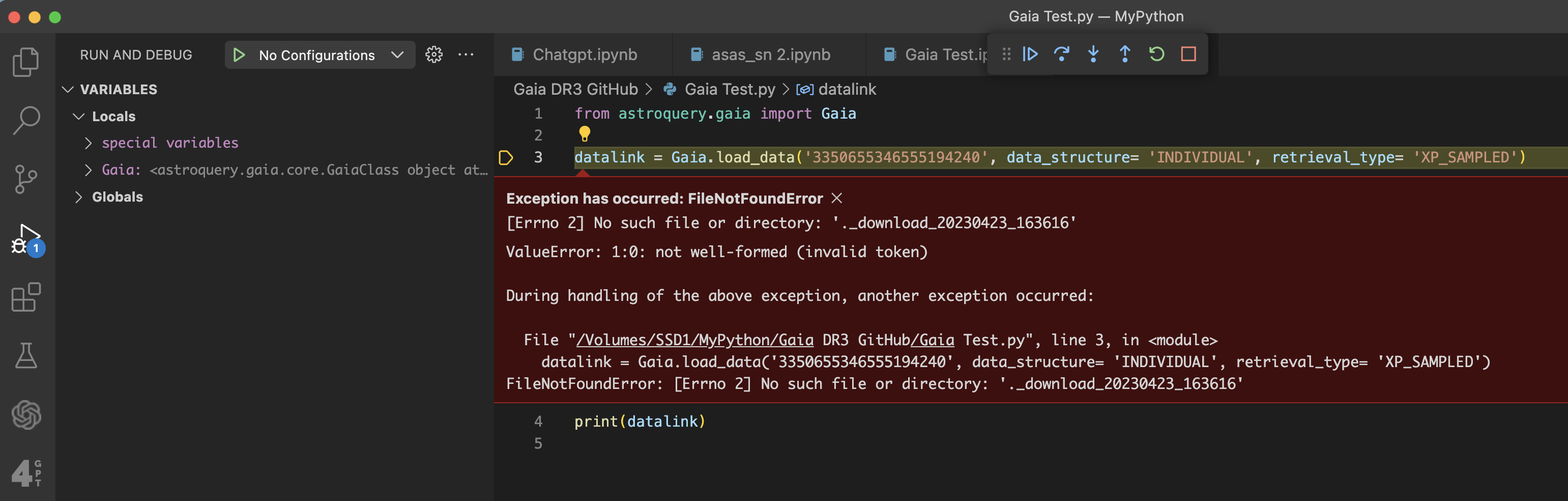
Task: Open the Search view in activity bar
Action: [x=26, y=120]
